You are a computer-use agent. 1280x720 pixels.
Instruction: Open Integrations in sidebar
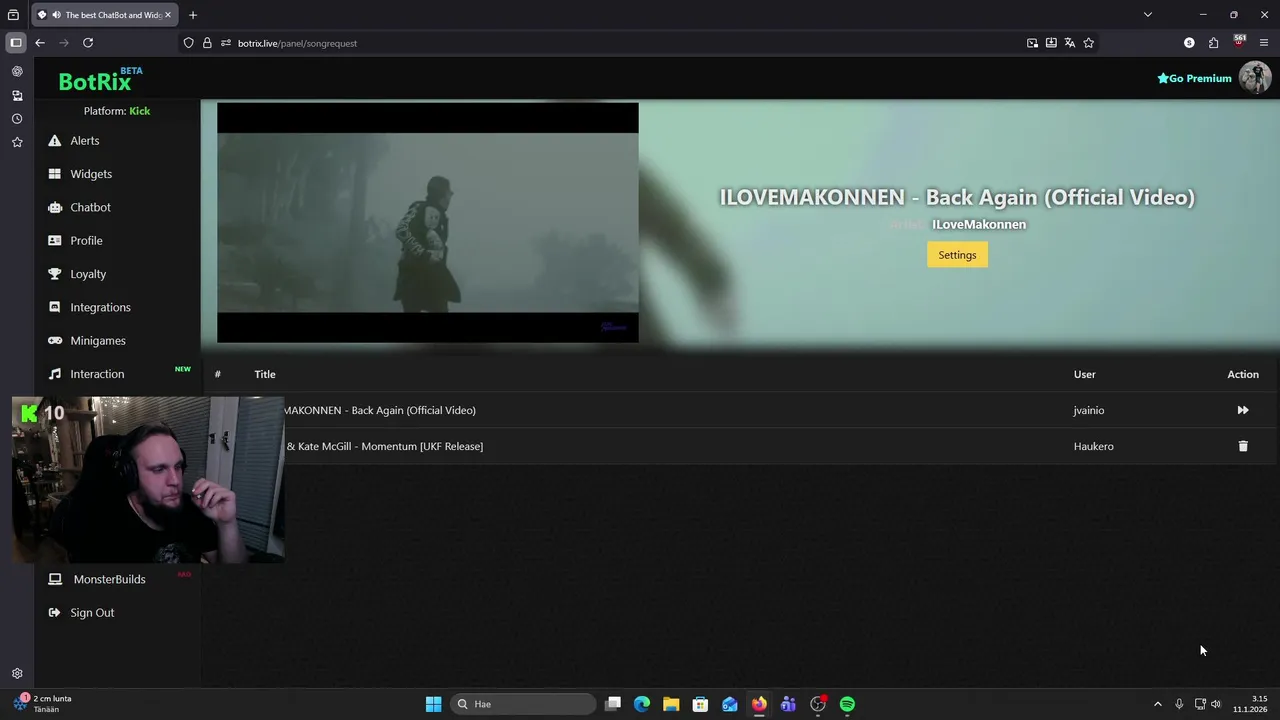pos(100,307)
